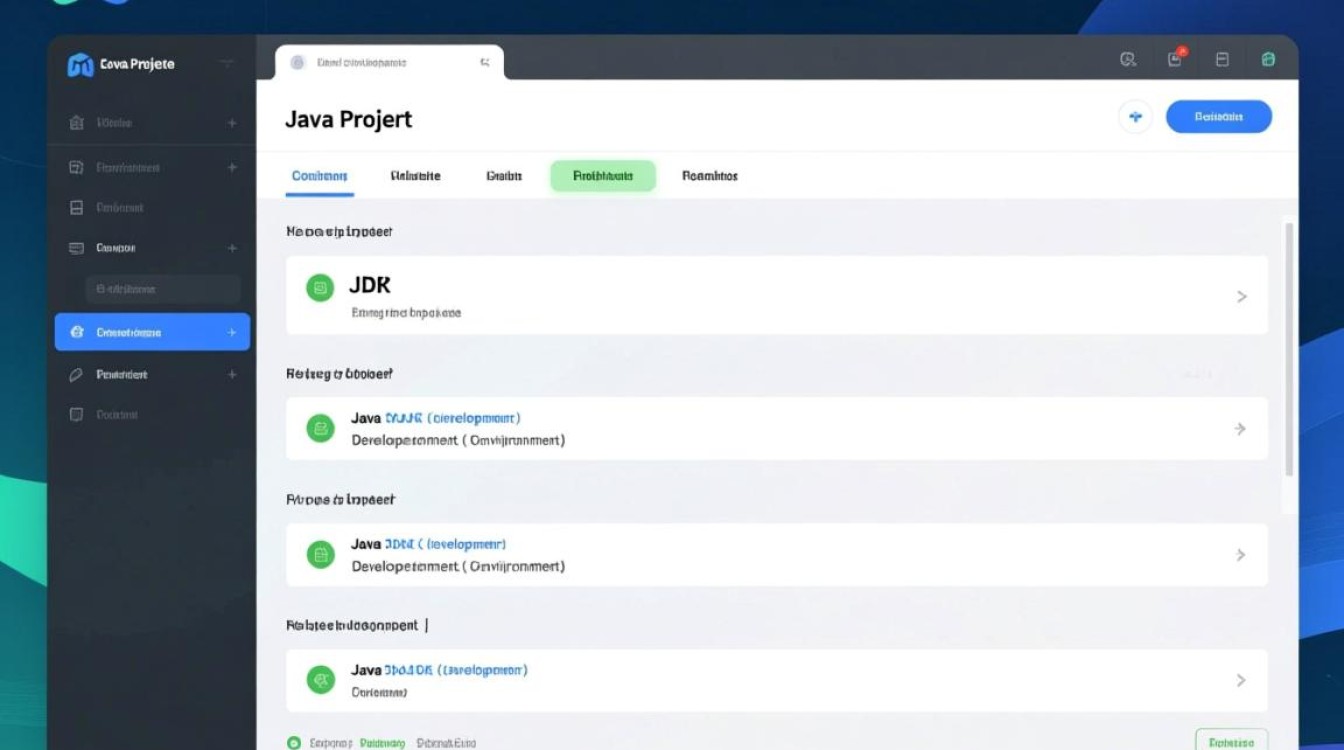Expand the Campon section in the sidebar

[x=231, y=247]
